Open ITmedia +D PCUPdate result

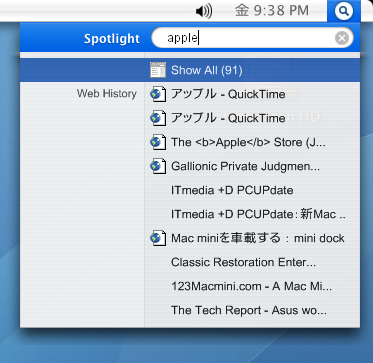[232, 190]
